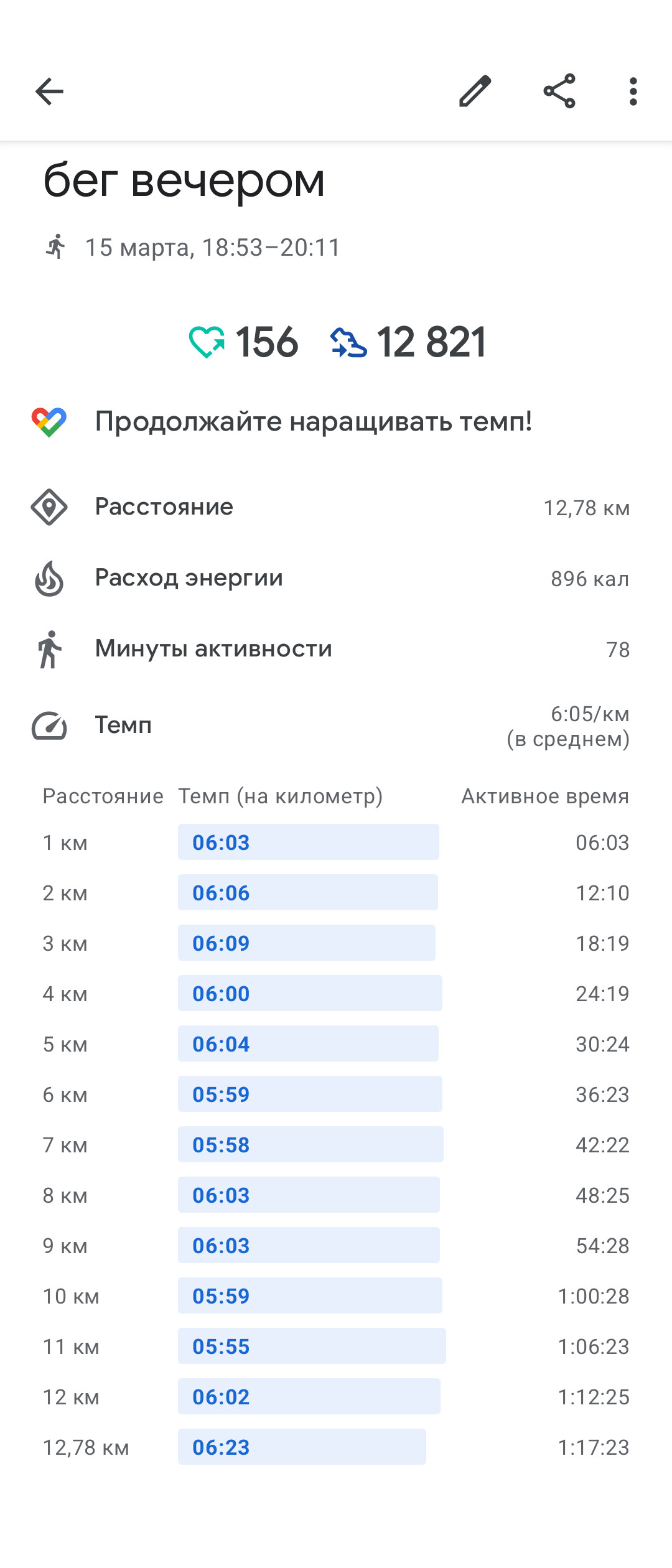
Task: Tap the Активное время column header
Action: (545, 796)
